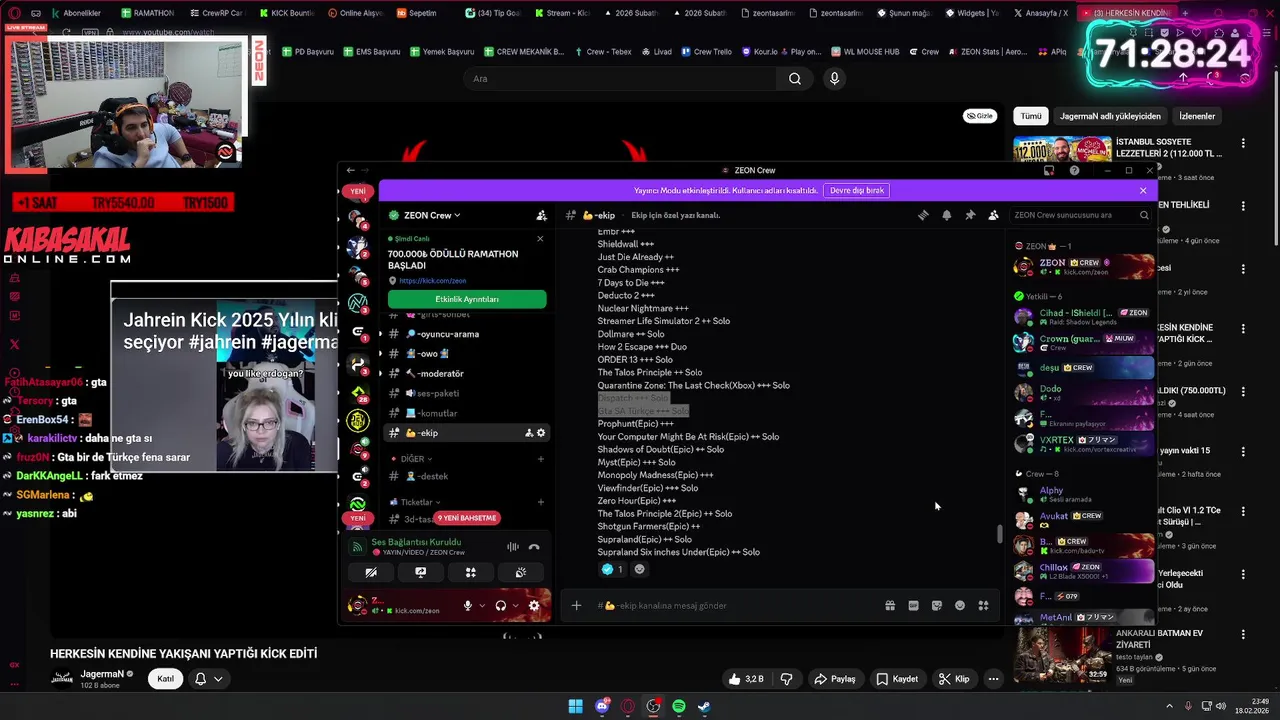
Task: Create invite icon on ekip channel
Action: pos(528,433)
